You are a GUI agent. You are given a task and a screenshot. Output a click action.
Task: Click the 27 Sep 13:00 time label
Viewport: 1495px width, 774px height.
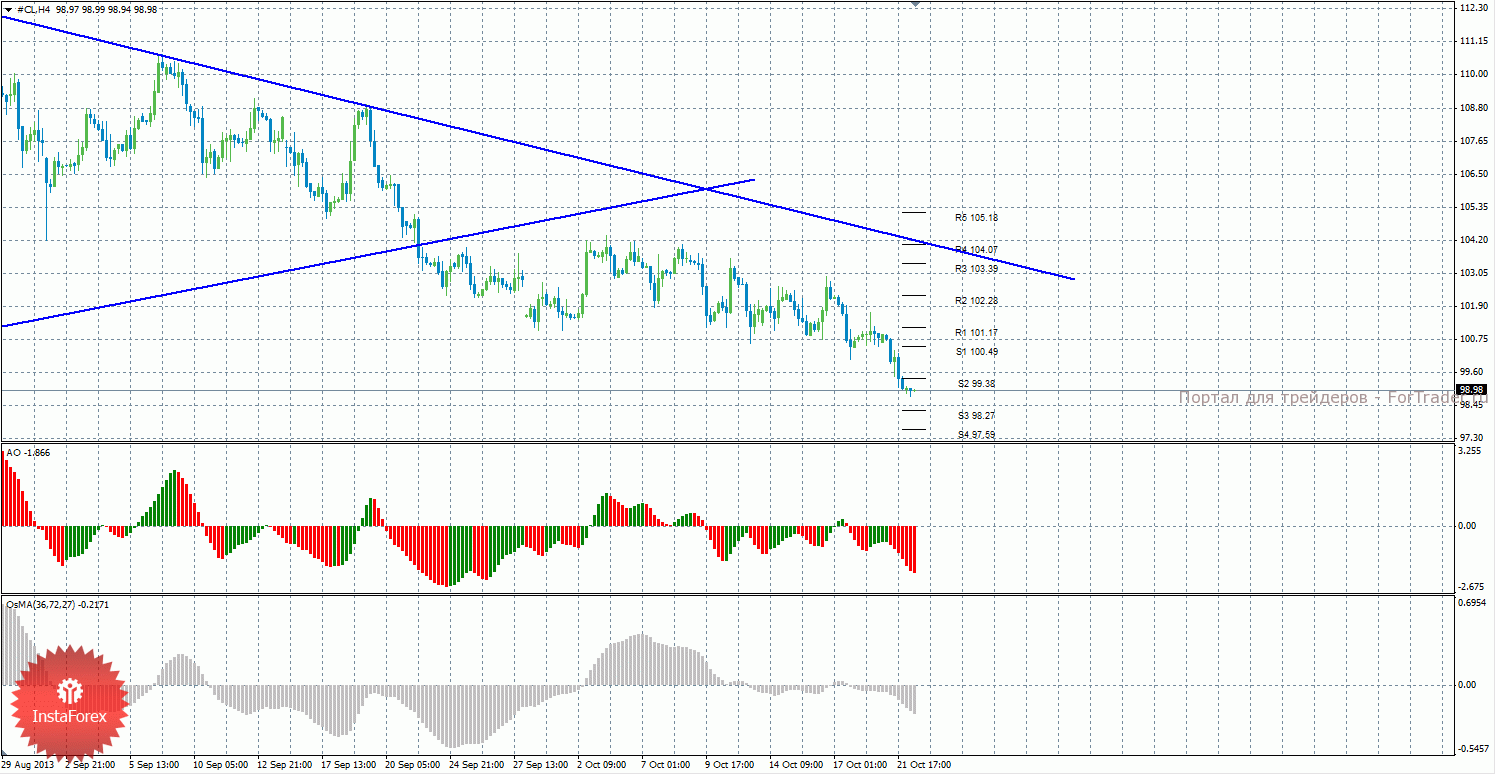tap(541, 765)
